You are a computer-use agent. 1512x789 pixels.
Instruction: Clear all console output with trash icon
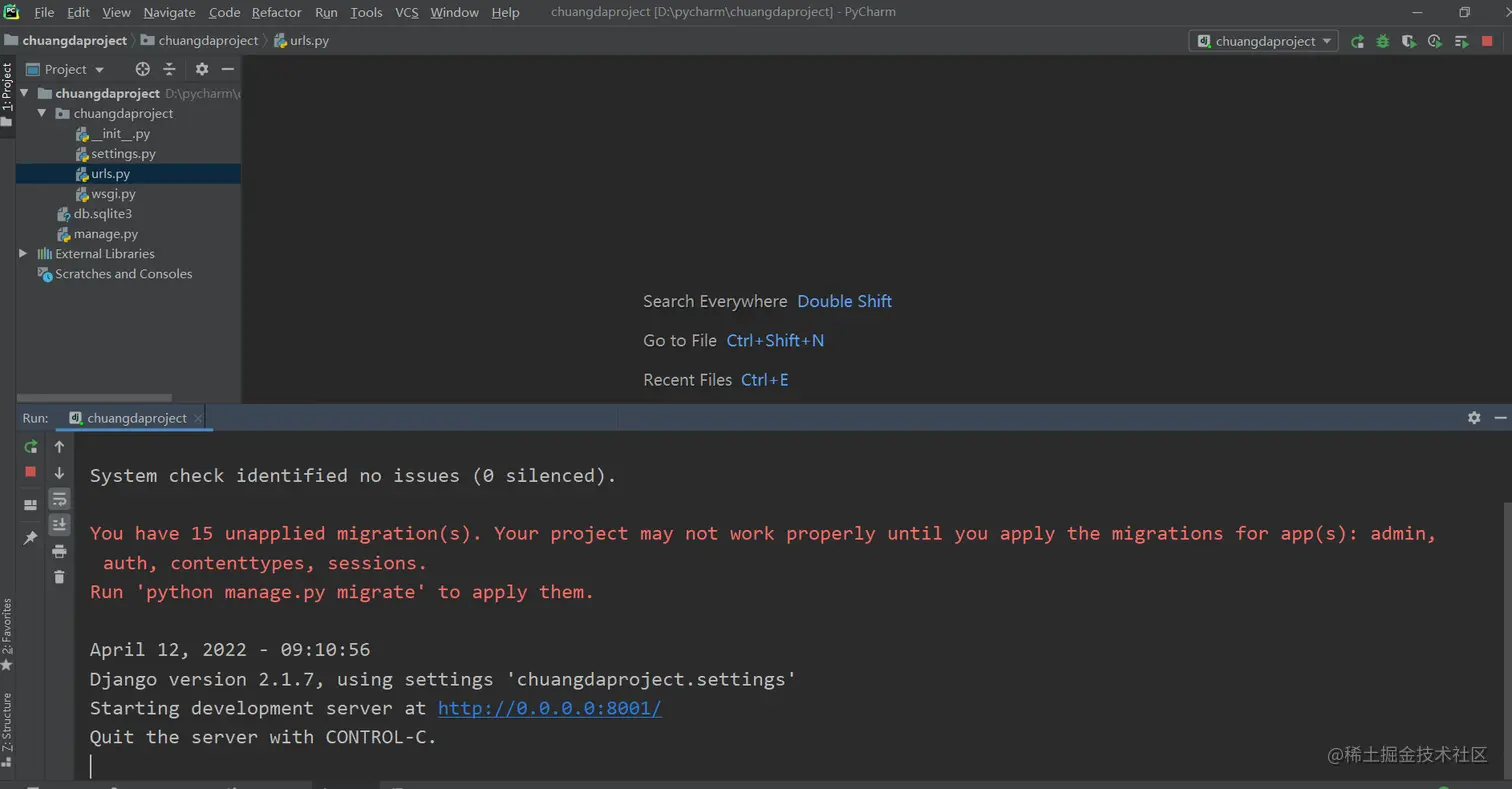coord(59,577)
